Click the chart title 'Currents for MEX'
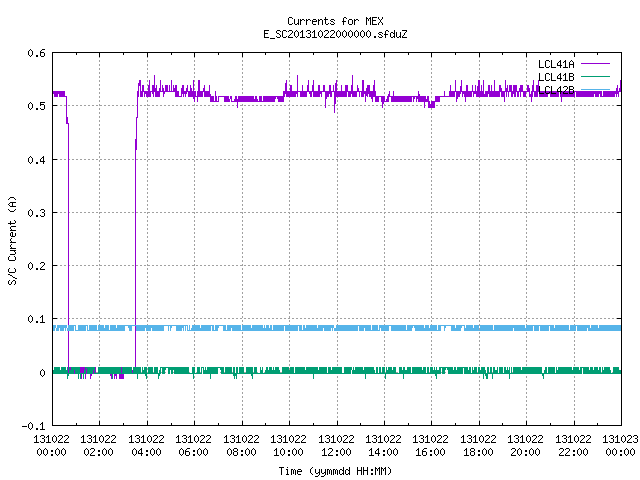Image resolution: width=640 pixels, height=480 pixels. 335,21
